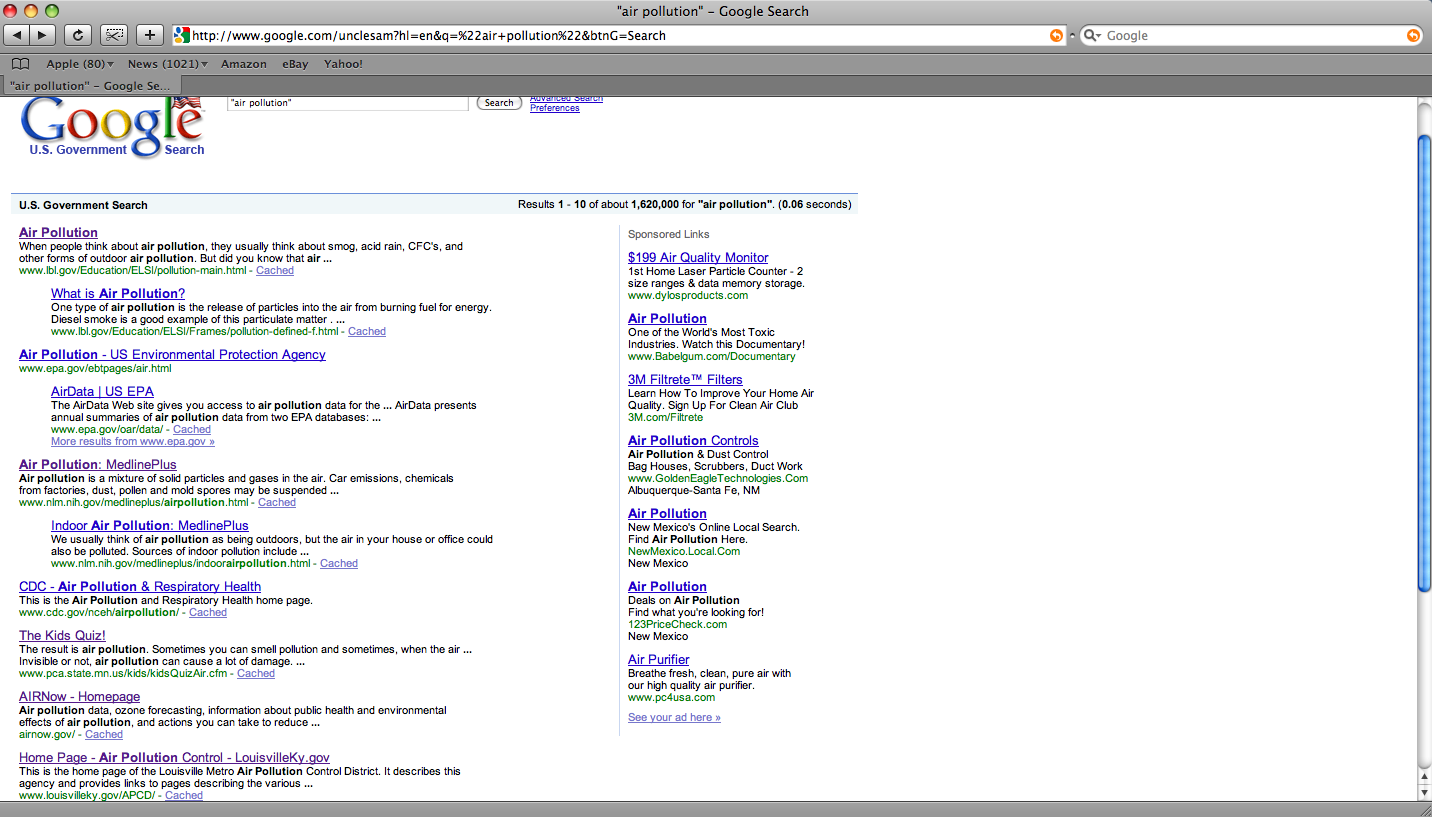Click the "See your ad here »" link
1432x817 pixels.
[674, 717]
